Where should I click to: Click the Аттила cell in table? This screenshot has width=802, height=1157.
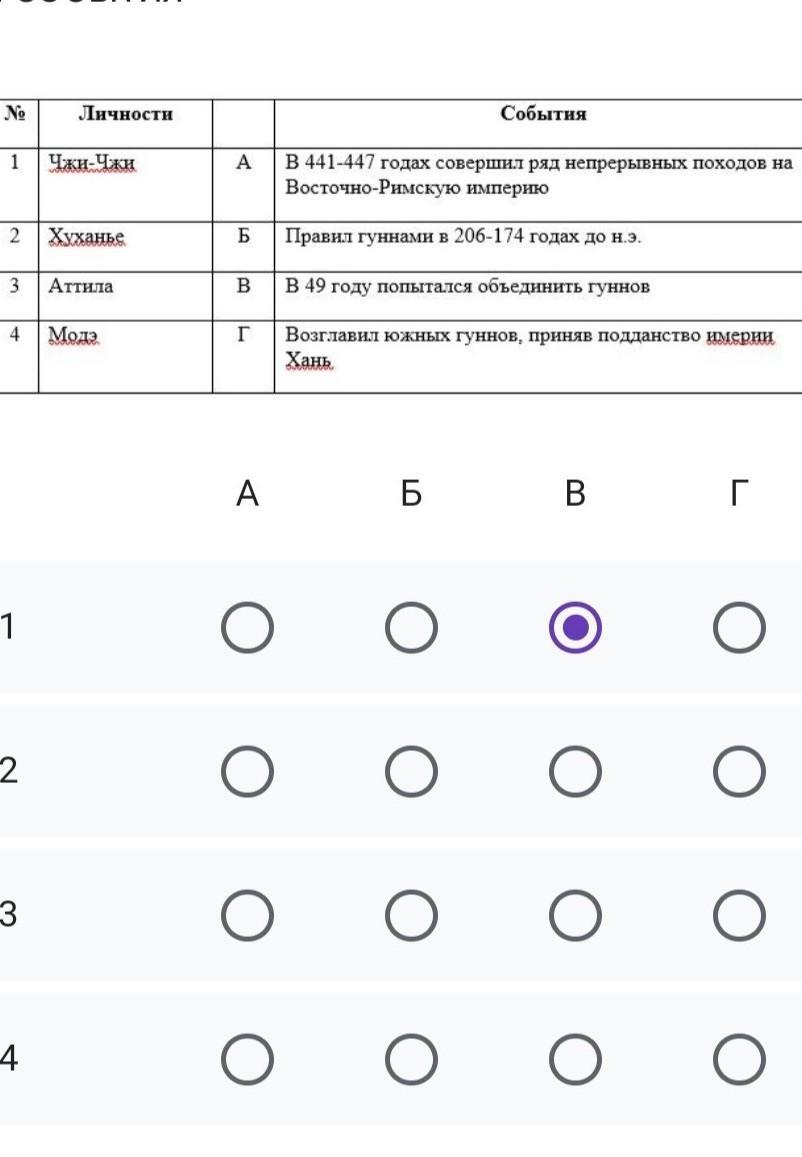tap(82, 286)
